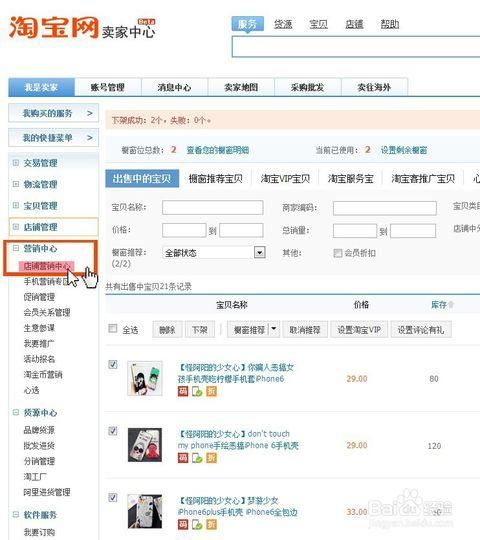Click the 设置淘宝VIP button
480x540 pixels.
[x=359, y=330]
